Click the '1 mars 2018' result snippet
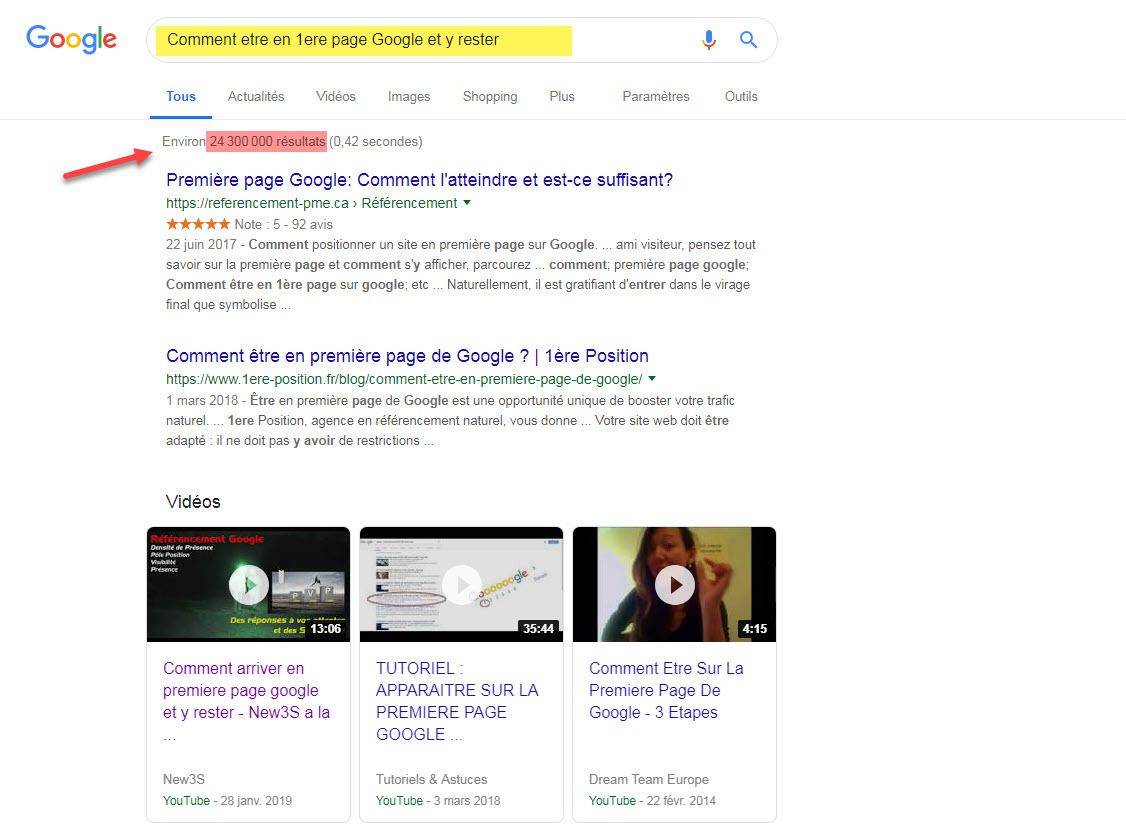This screenshot has width=1126, height=839. point(450,420)
